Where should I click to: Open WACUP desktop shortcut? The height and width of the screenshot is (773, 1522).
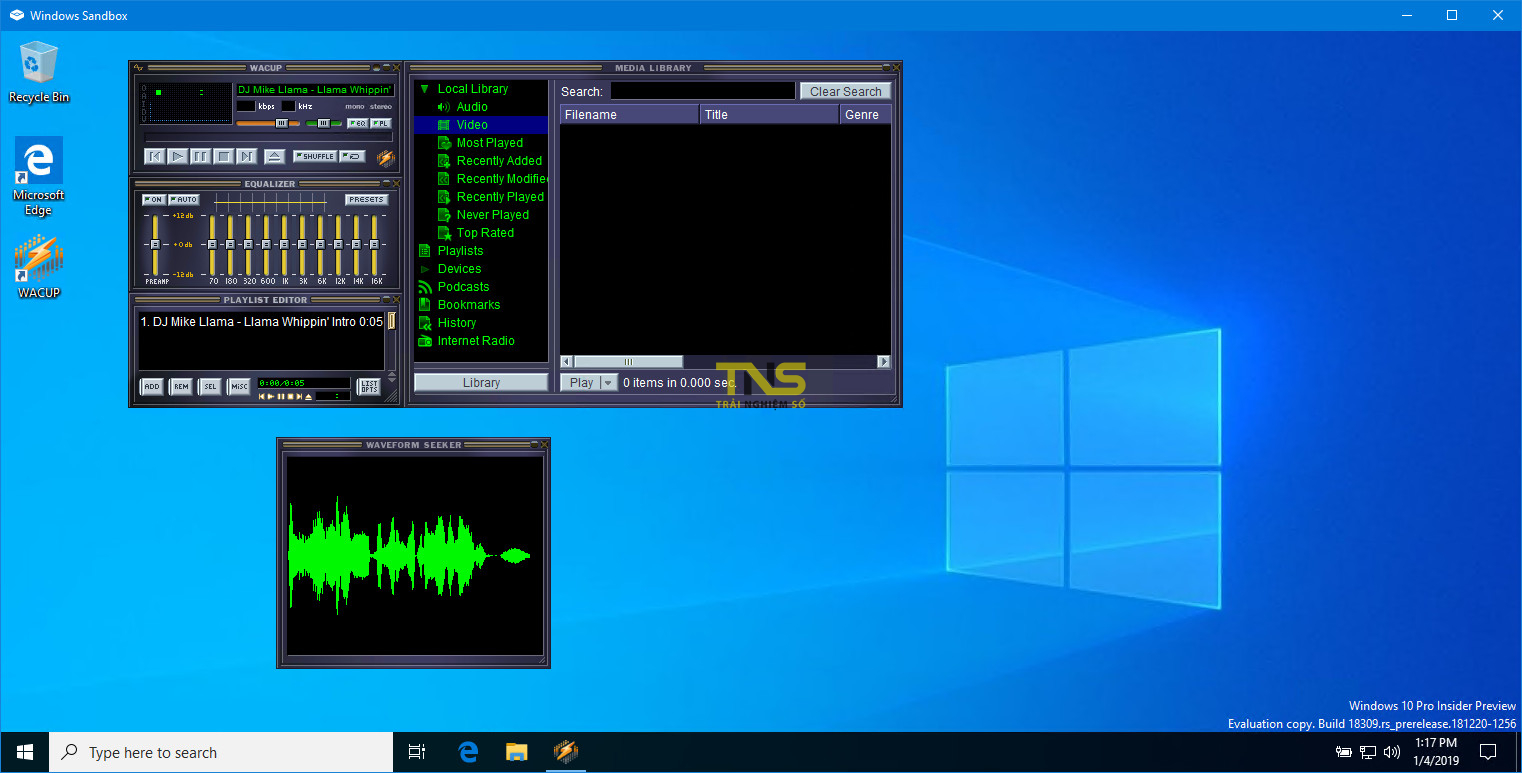tap(39, 267)
